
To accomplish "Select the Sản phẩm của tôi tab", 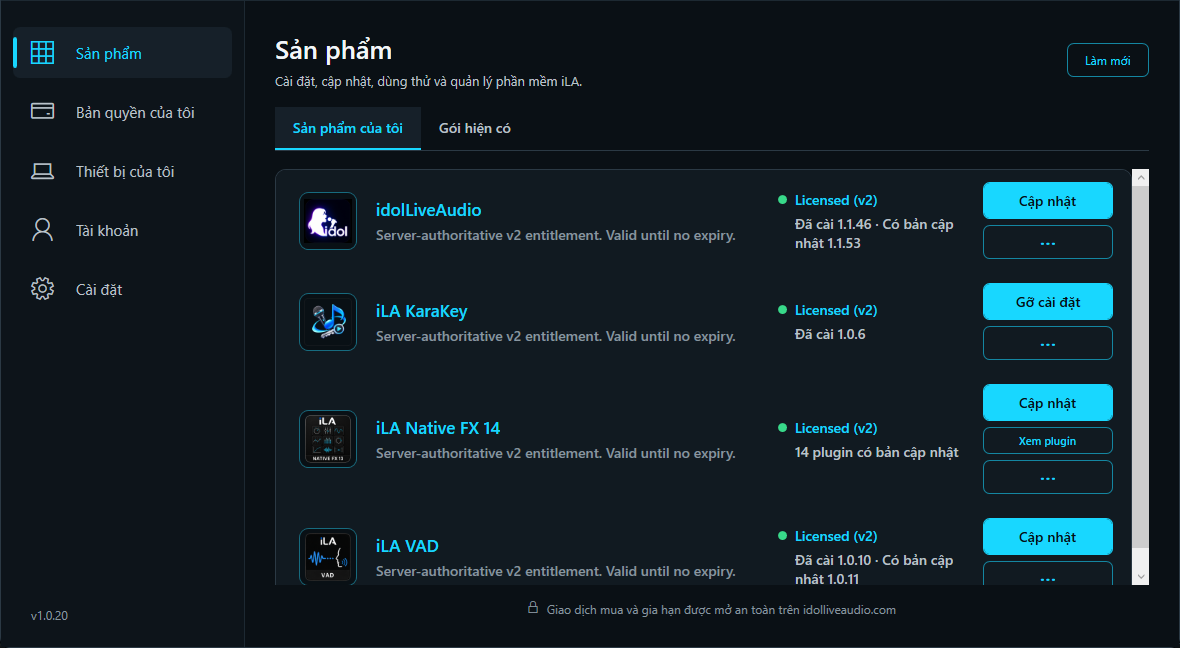I will pos(348,128).
